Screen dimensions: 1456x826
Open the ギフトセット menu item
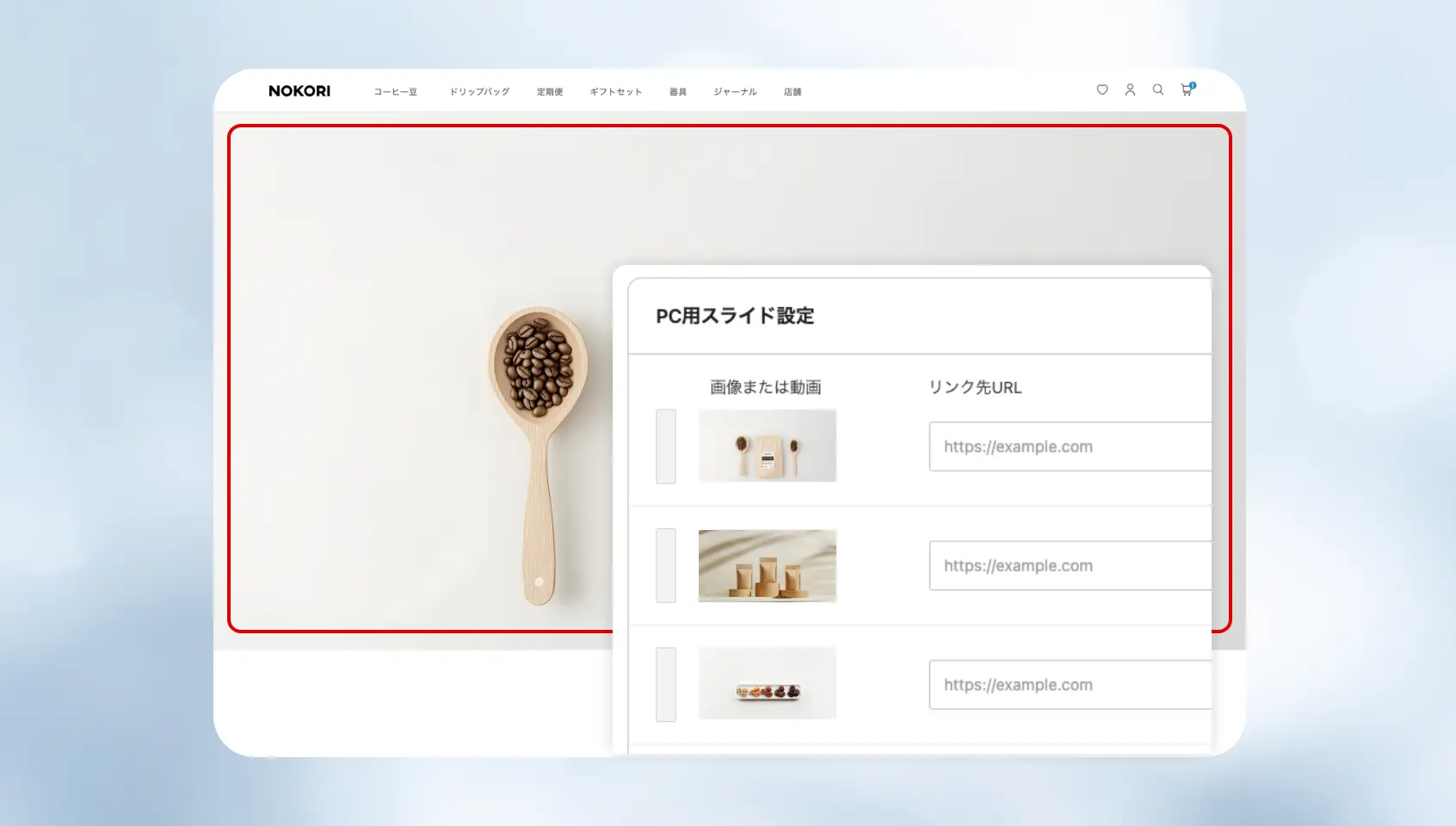(616, 92)
